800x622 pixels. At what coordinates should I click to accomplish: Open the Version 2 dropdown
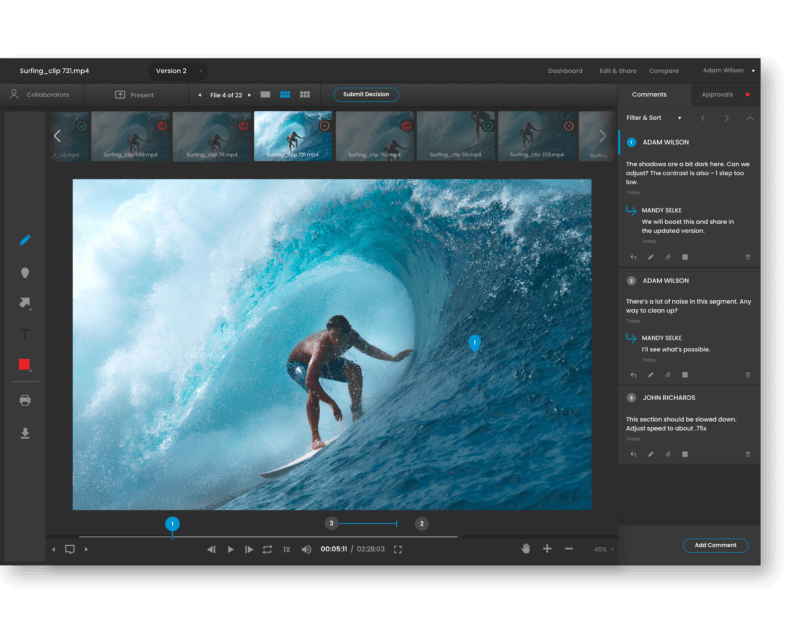[176, 70]
